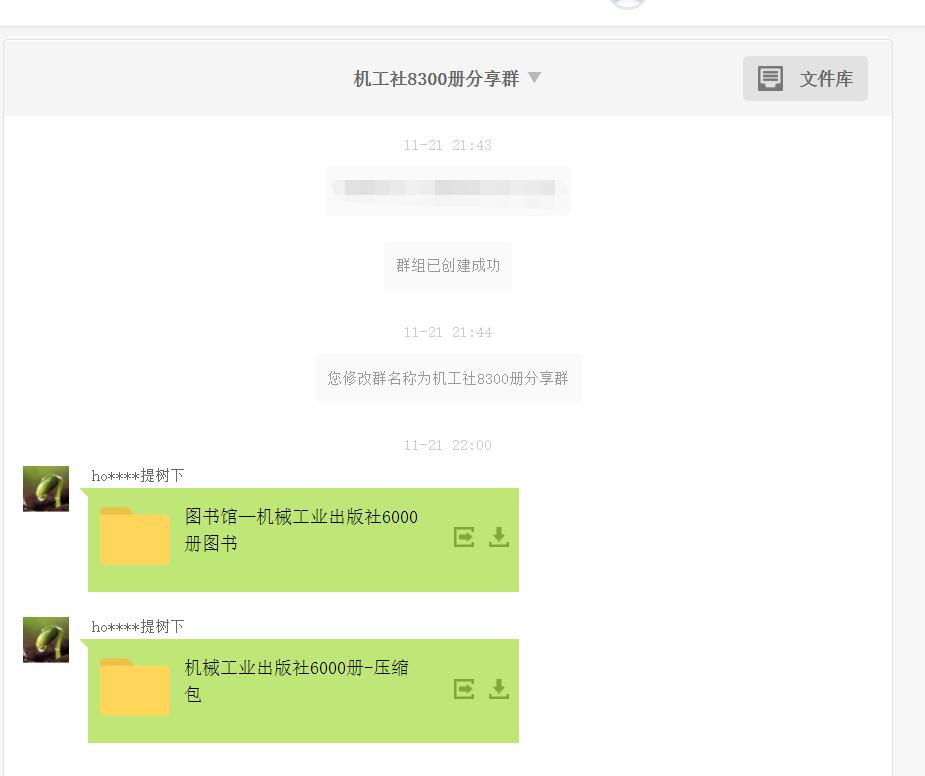Click the timestamp 11-21 22:00
The height and width of the screenshot is (776, 925).
click(447, 445)
